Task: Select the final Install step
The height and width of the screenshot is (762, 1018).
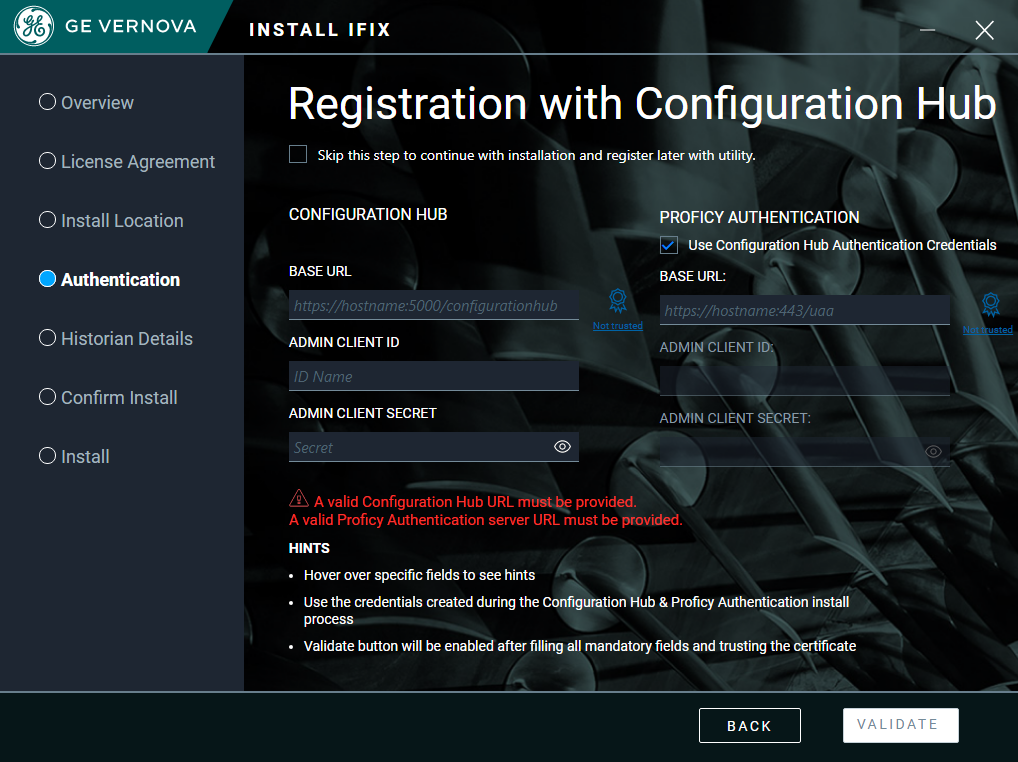Action: 74,457
